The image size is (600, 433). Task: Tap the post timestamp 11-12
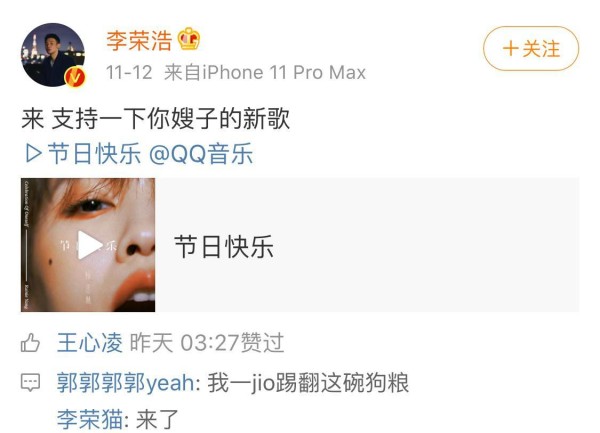(x=129, y=72)
